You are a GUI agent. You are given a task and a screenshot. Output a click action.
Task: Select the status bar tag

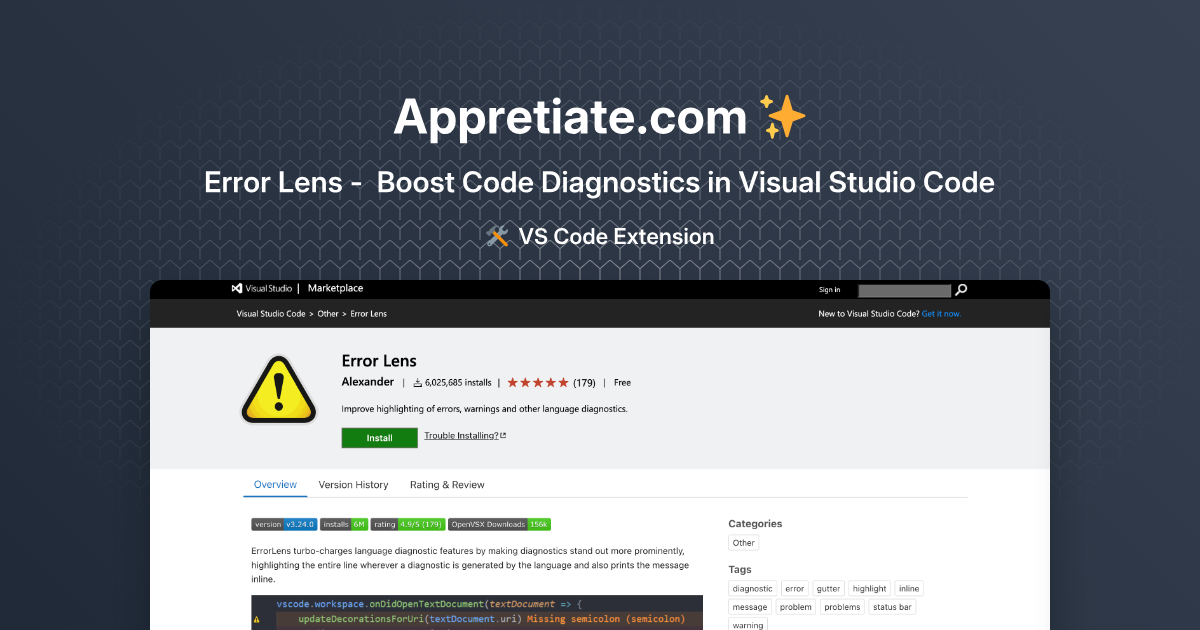(x=892, y=607)
